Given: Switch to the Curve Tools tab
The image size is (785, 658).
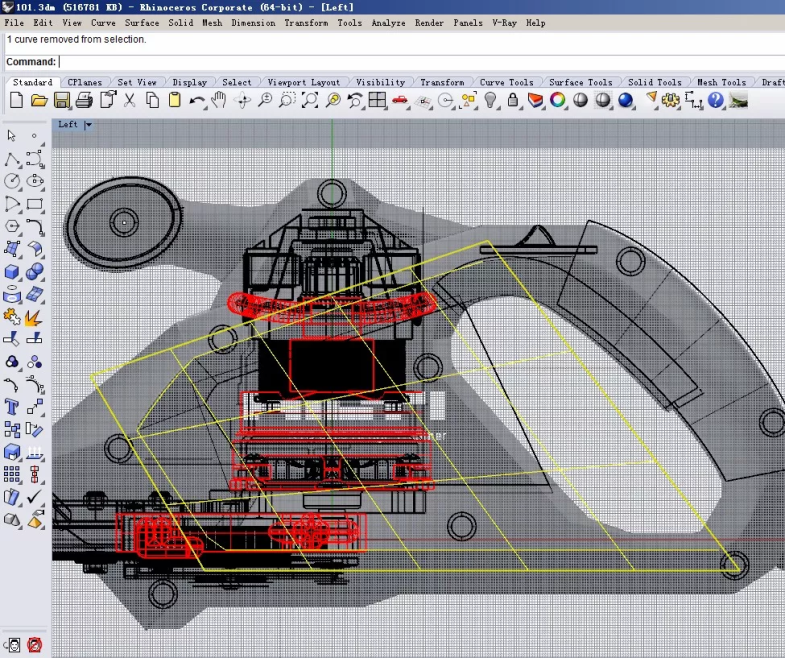Looking at the screenshot, I should point(506,82).
